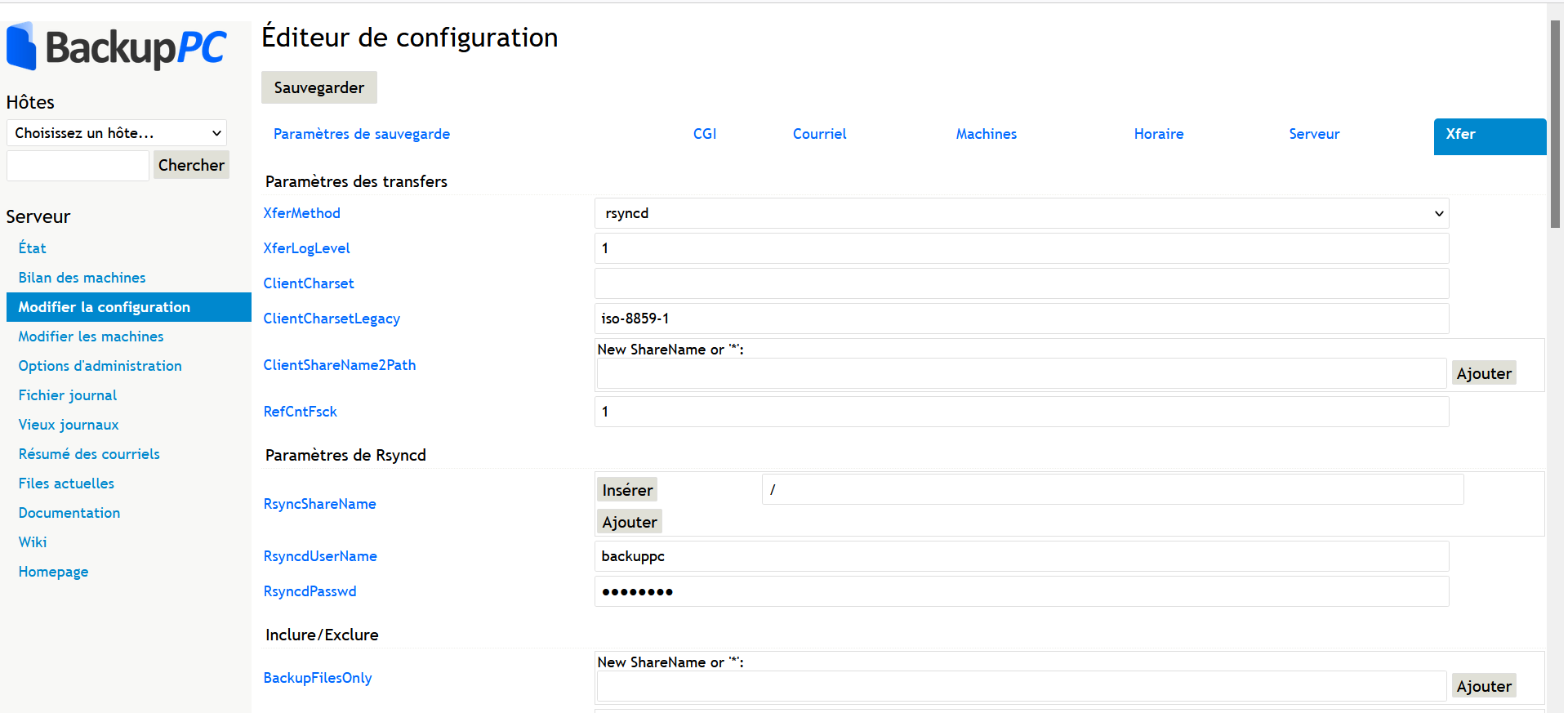This screenshot has width=1568, height=713.
Task: Switch to the CGI tab
Action: 704,134
